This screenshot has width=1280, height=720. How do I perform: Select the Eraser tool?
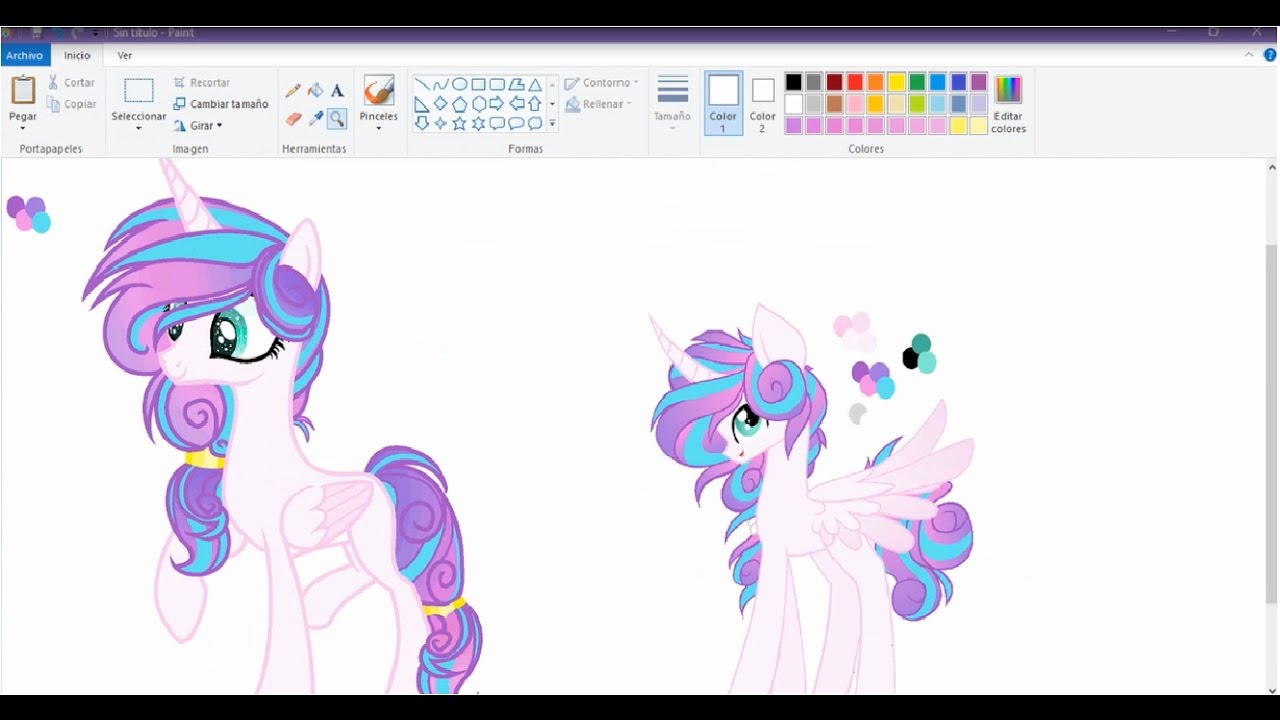[293, 119]
